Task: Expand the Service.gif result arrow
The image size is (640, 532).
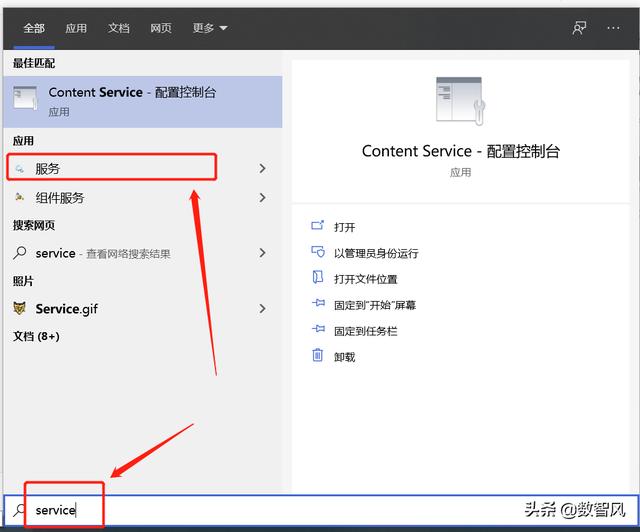Action: [x=262, y=309]
